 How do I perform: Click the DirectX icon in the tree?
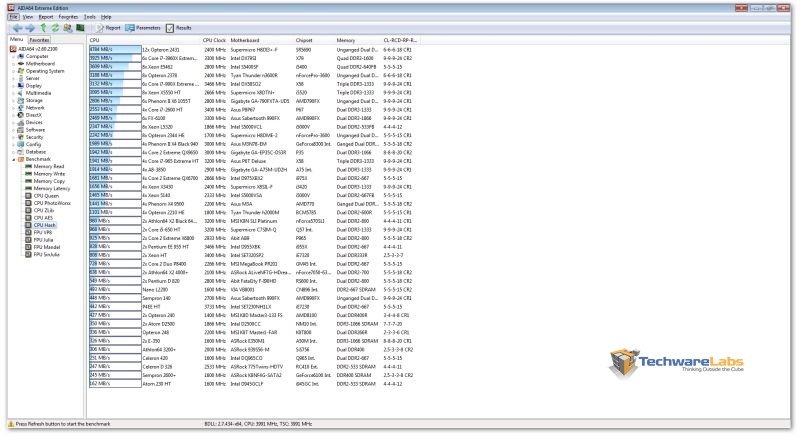pos(21,115)
